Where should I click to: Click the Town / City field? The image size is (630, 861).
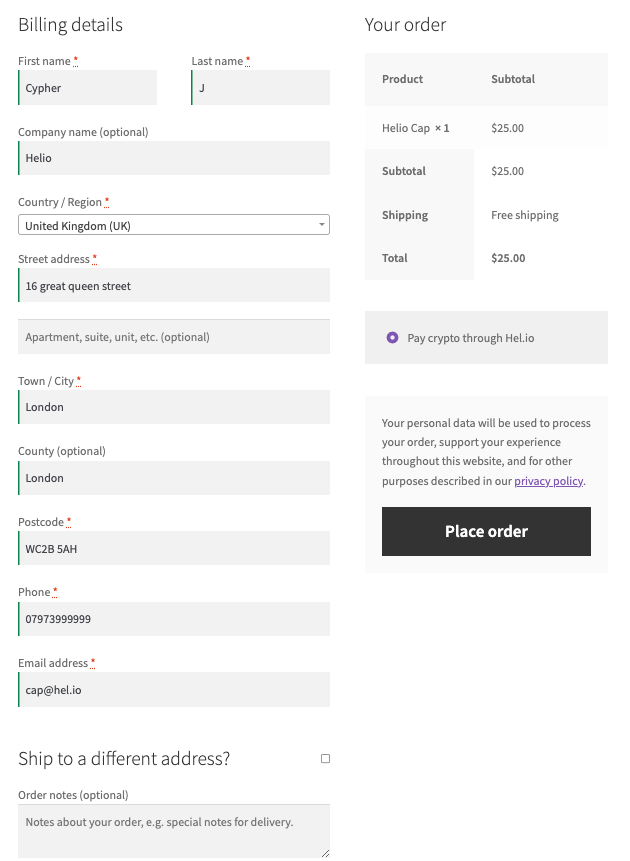[x=174, y=407]
